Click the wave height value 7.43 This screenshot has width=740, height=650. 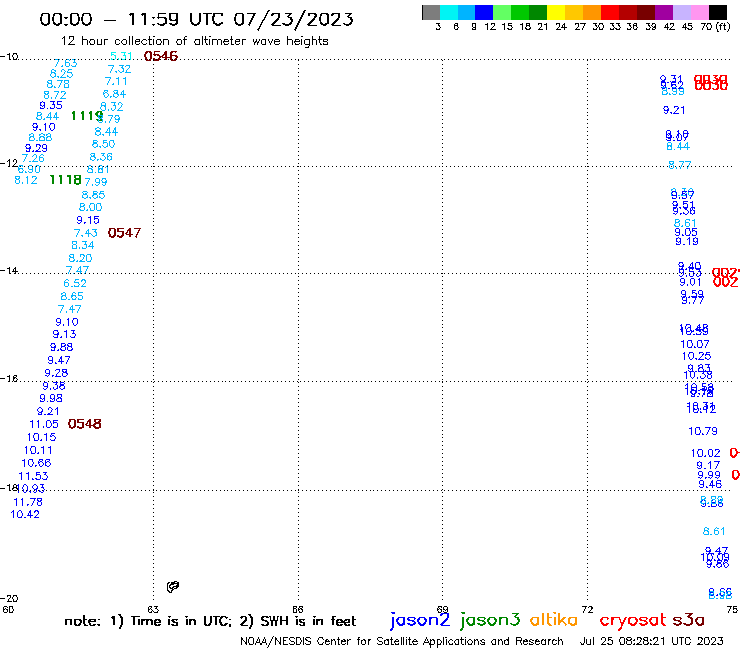[85, 233]
